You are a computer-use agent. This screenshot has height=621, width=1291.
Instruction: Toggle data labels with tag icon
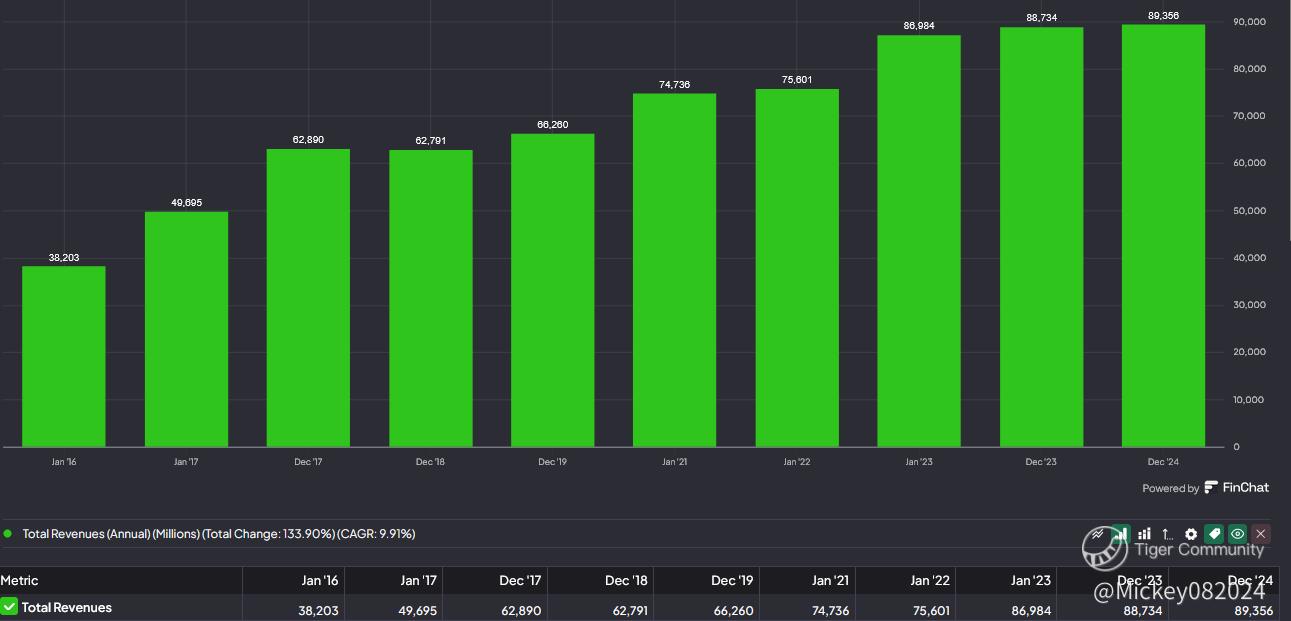pos(1214,534)
